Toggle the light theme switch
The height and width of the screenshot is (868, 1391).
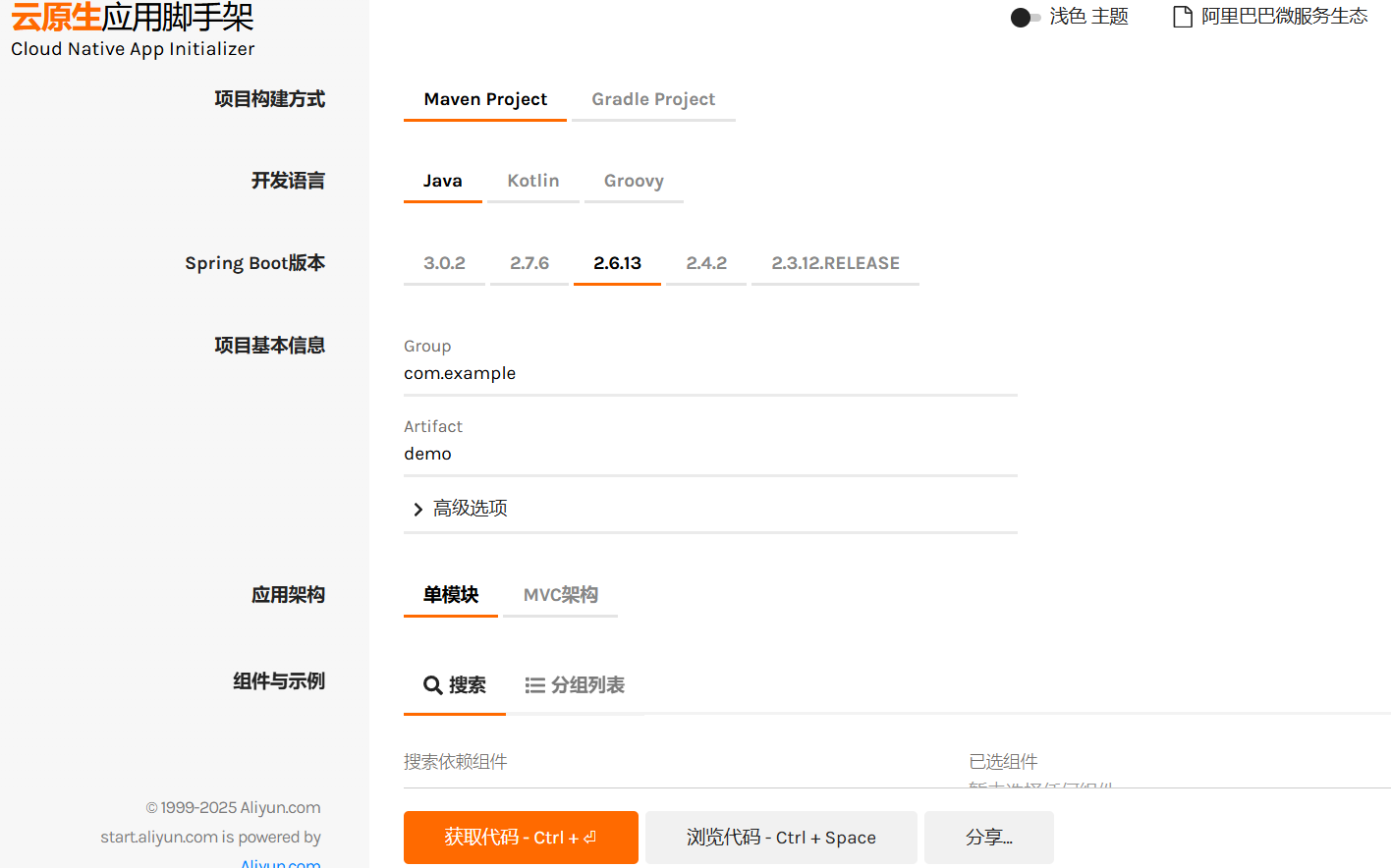1026,18
